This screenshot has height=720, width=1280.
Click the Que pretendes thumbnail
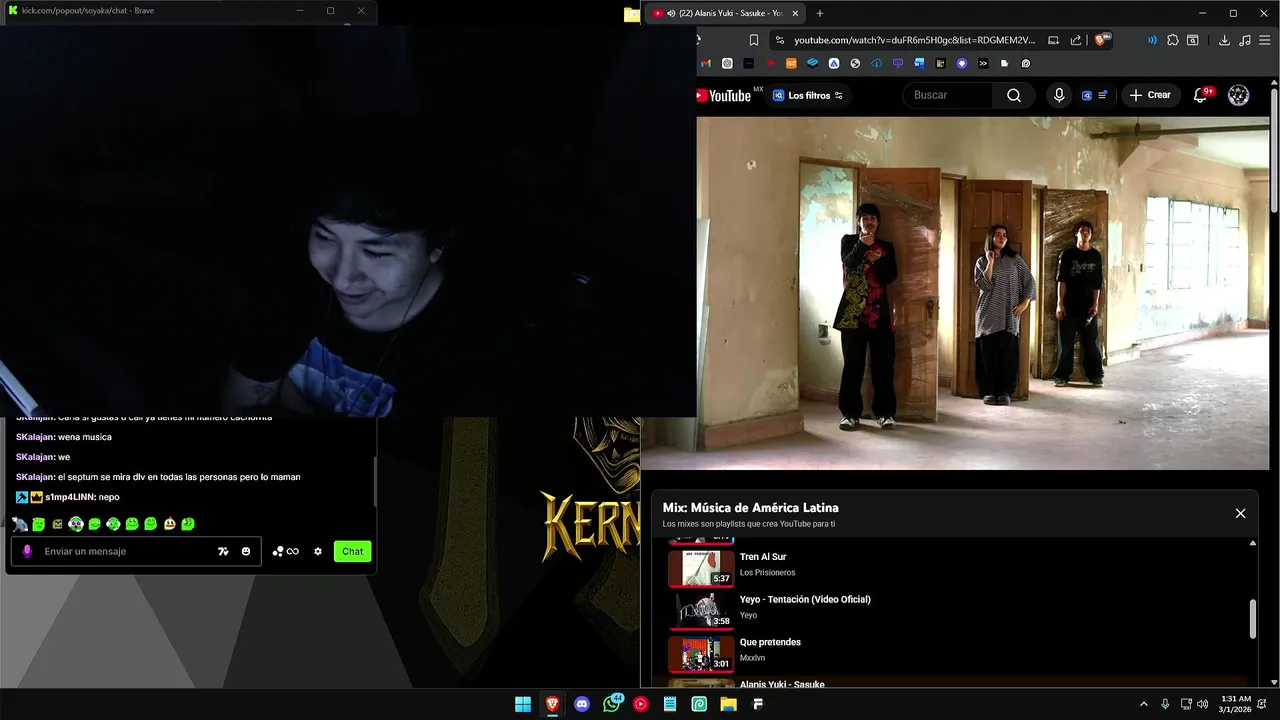(701, 653)
